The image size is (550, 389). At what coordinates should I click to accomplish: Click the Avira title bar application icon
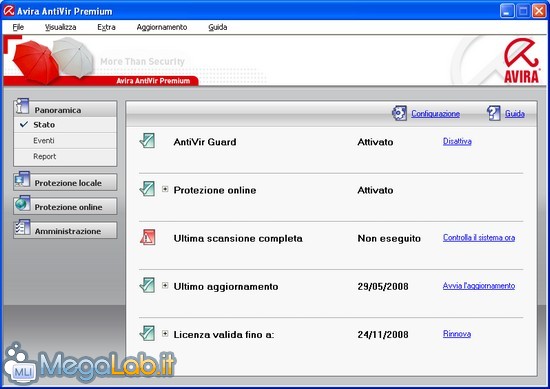pos(9,11)
